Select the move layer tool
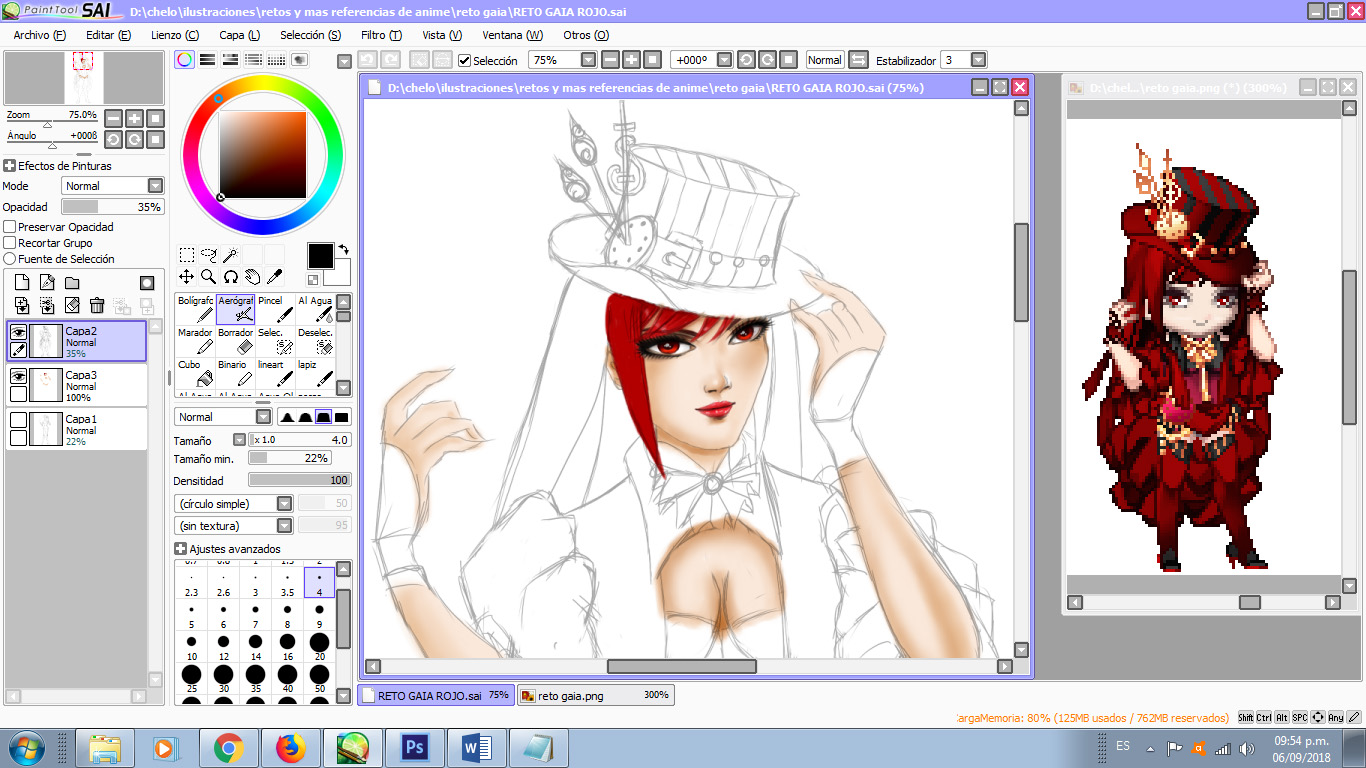 187,277
